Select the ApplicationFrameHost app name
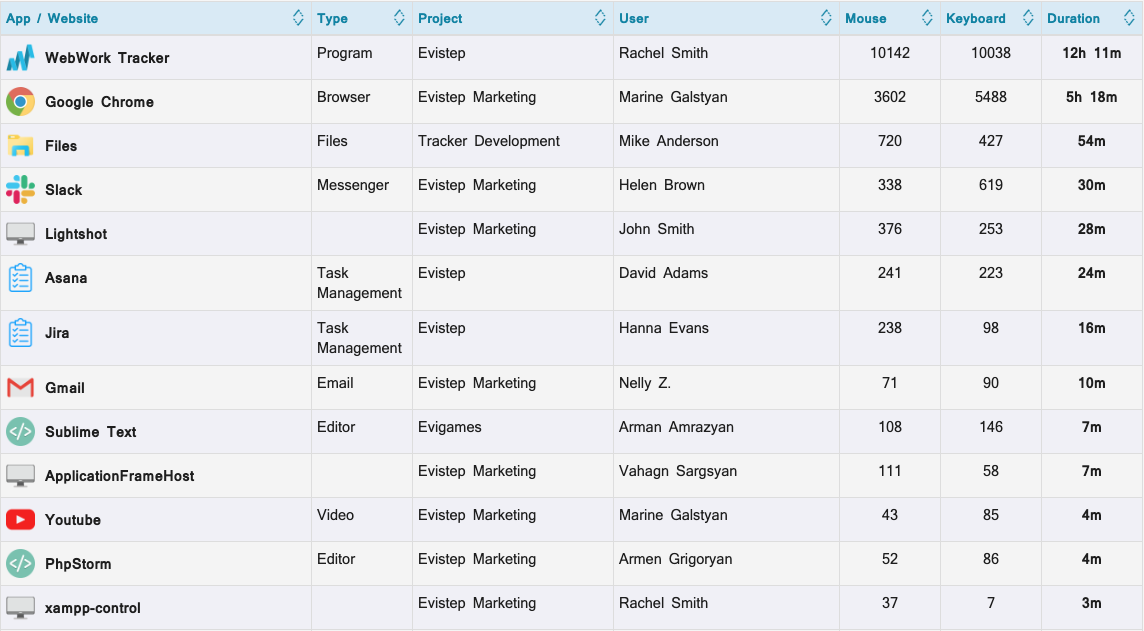Screen dimensions: 1144x631 120,476
